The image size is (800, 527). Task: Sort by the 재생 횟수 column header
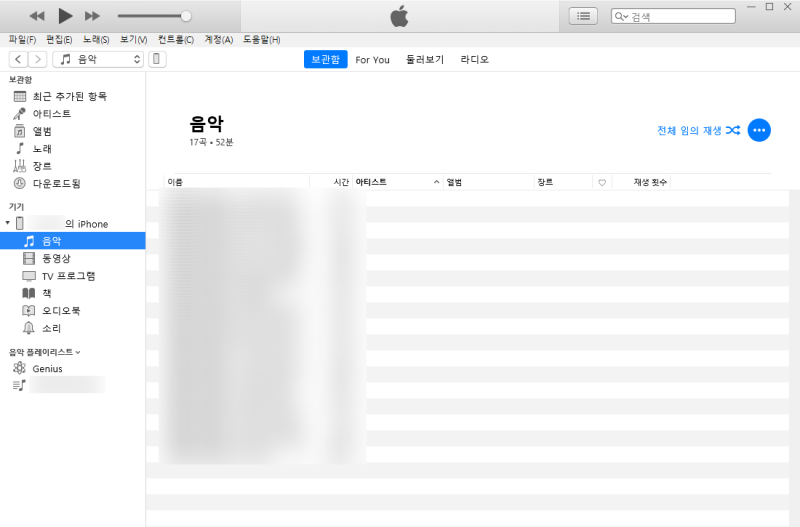641,182
